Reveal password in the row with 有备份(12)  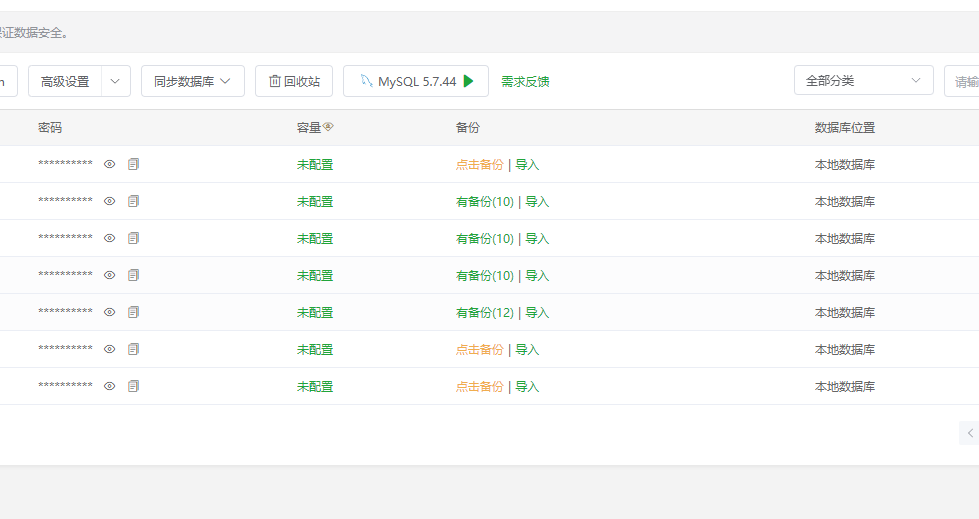point(109,312)
